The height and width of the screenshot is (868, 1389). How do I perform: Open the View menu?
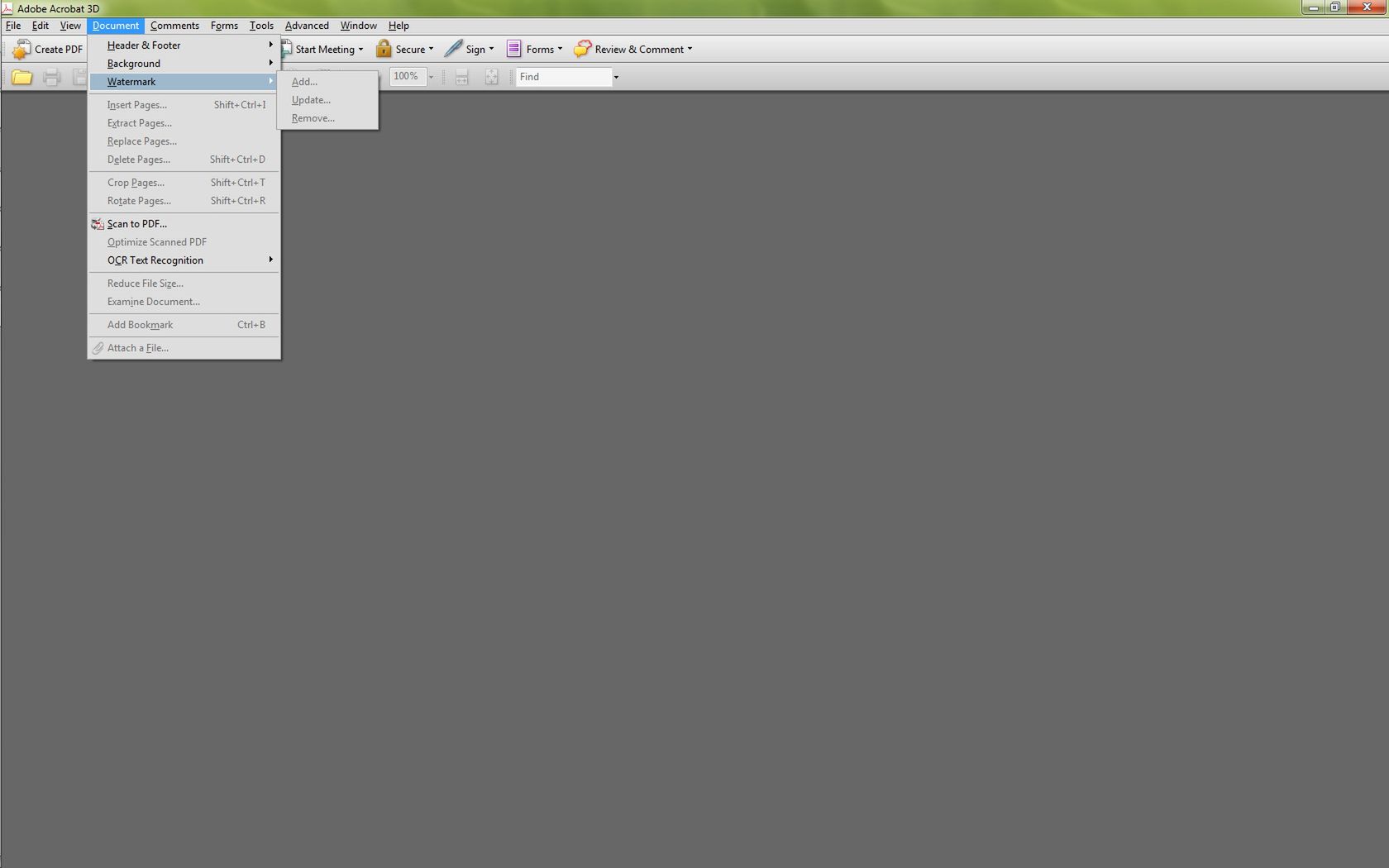pos(70,26)
